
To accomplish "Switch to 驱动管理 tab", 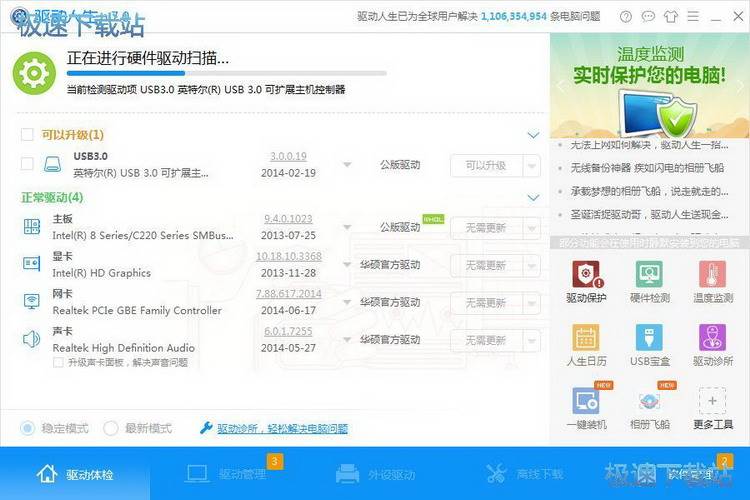I will pos(225,474).
